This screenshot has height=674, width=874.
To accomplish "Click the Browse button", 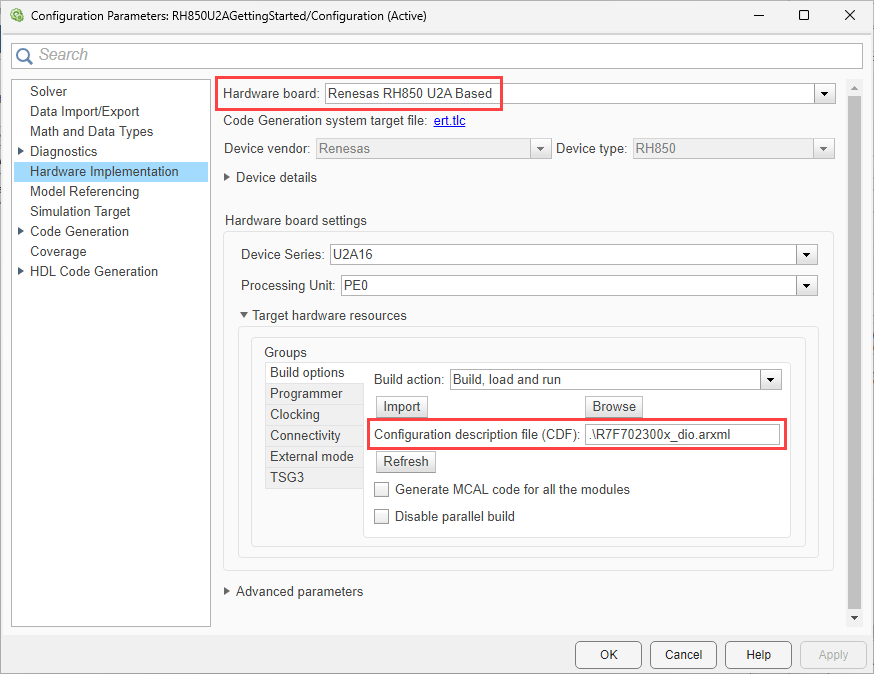I will tap(613, 406).
